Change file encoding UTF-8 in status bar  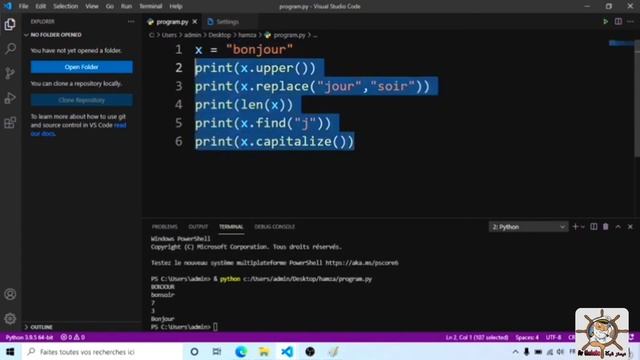[x=553, y=337]
